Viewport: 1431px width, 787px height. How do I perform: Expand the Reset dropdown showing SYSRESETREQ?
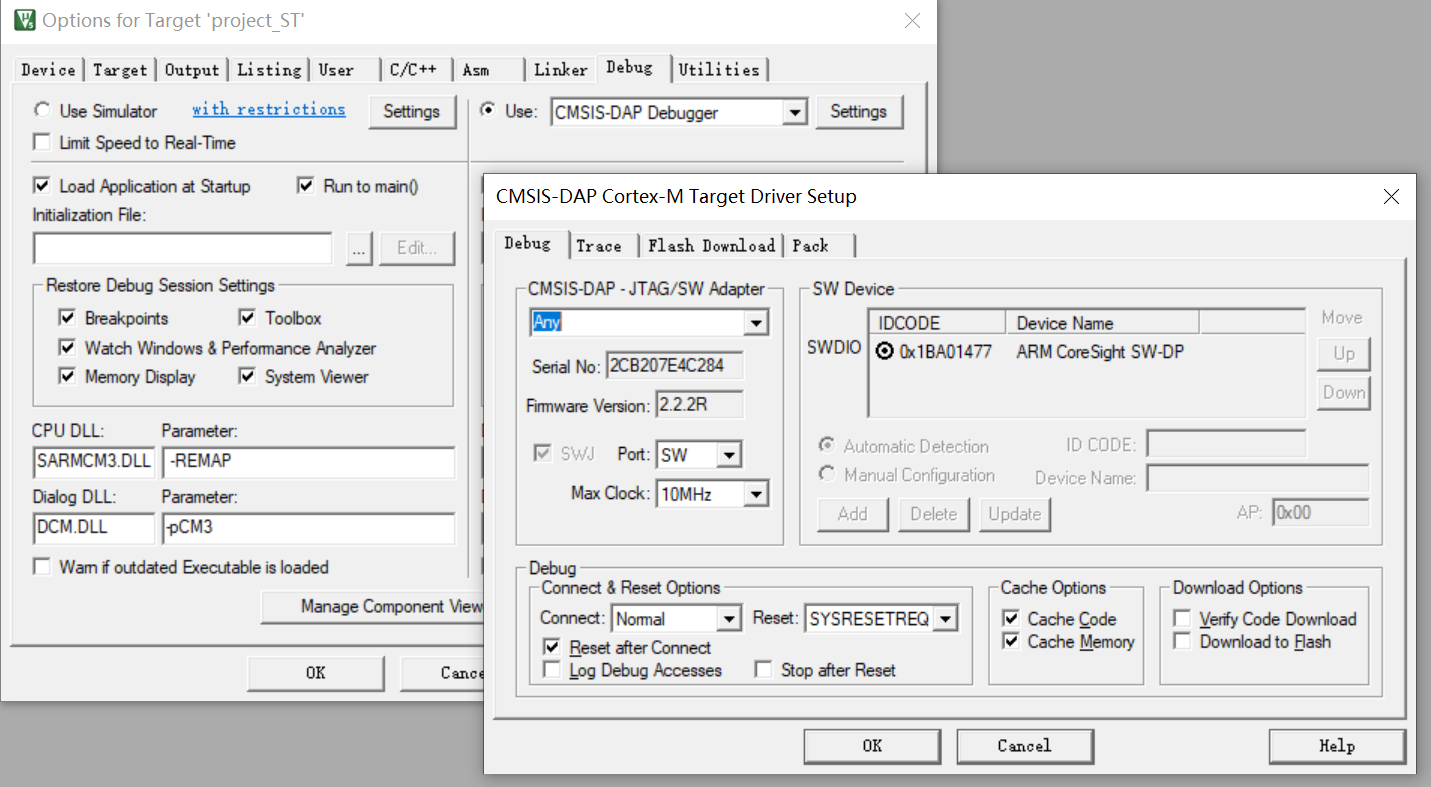(x=945, y=619)
